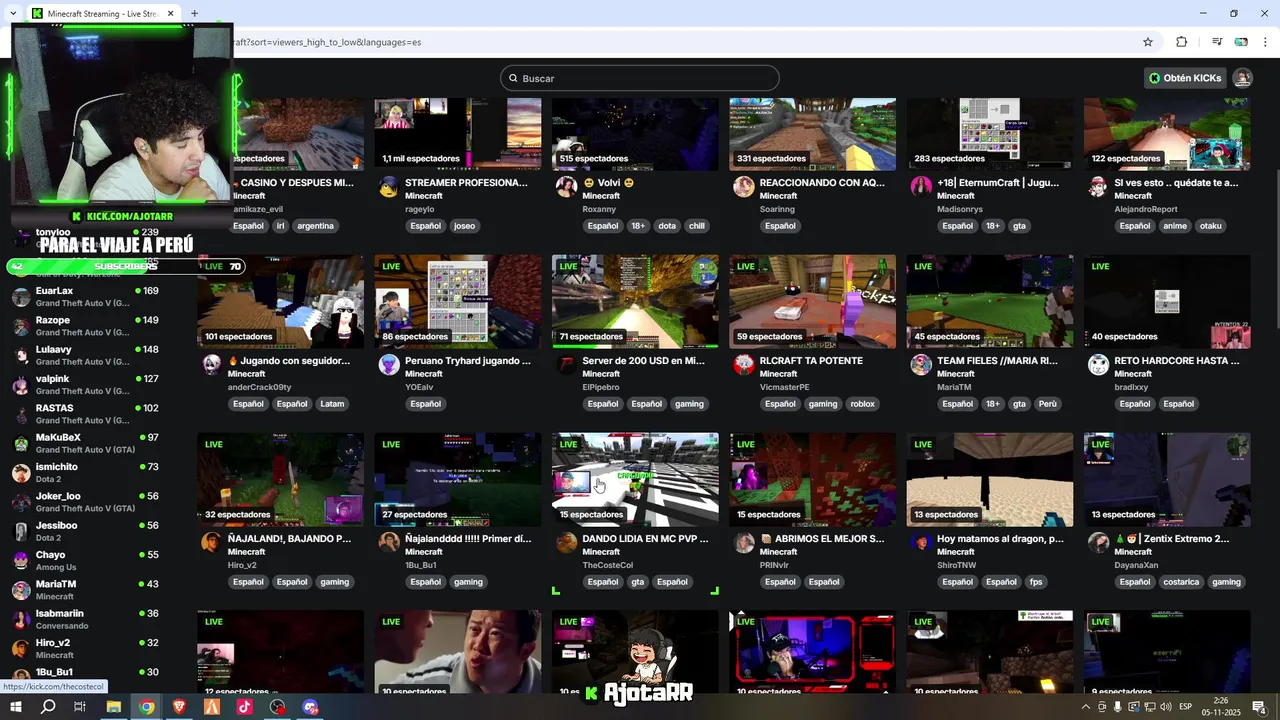Open the Chrome profile picture in the toolbar
Image resolution: width=1280 pixels, height=720 pixels.
click(1241, 42)
